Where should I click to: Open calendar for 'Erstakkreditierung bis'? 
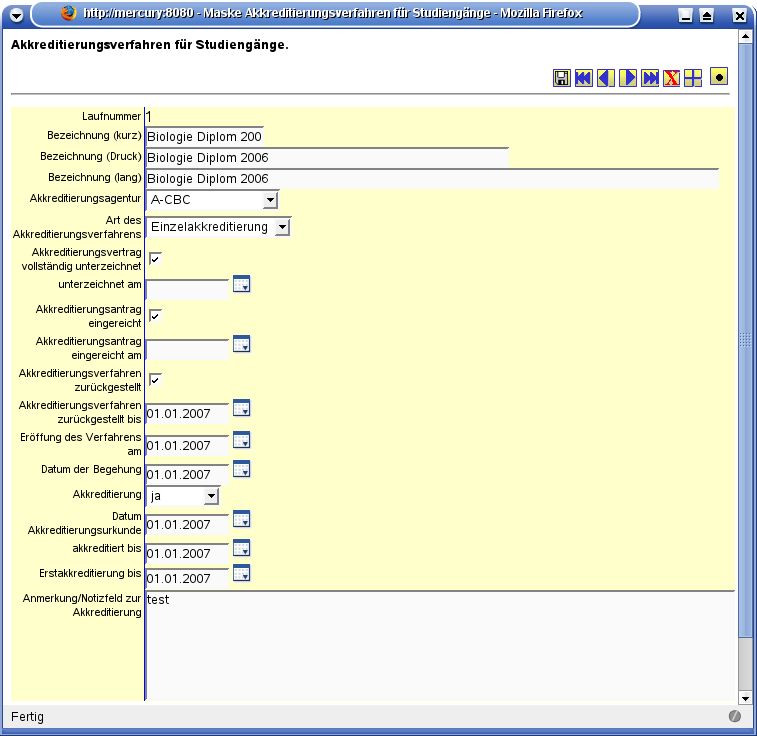241,573
